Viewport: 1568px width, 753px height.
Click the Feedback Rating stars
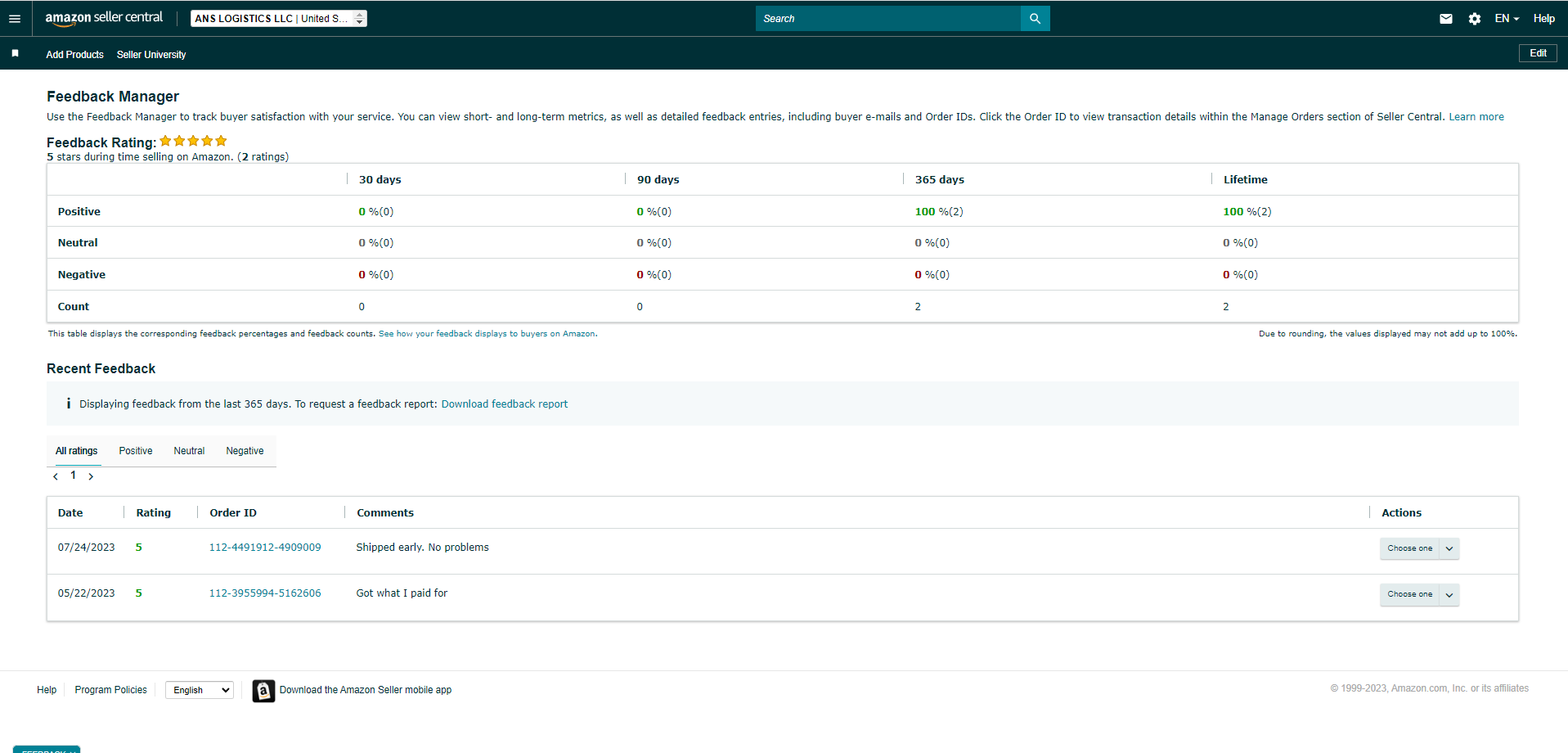193,141
